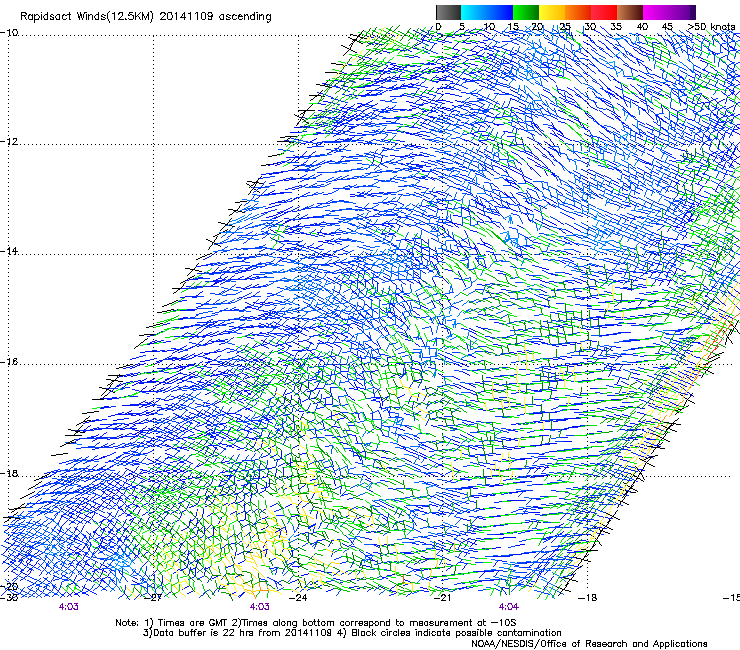Select the green 15-20 knots color swatch
Viewport: 740px width, 650px height.
[x=526, y=12]
